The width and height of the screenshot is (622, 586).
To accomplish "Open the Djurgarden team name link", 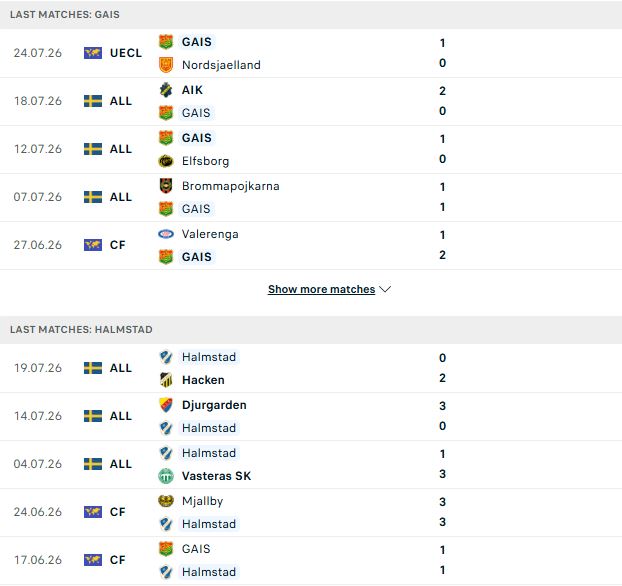I will [214, 405].
